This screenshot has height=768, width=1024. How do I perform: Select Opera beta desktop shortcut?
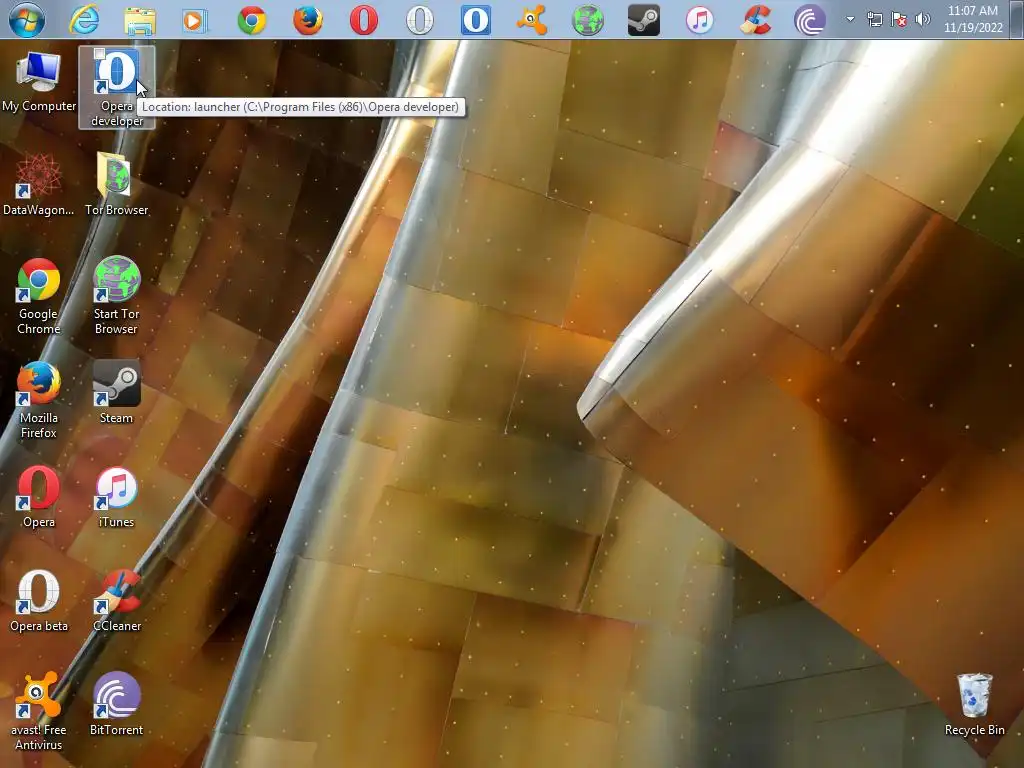[x=39, y=600]
